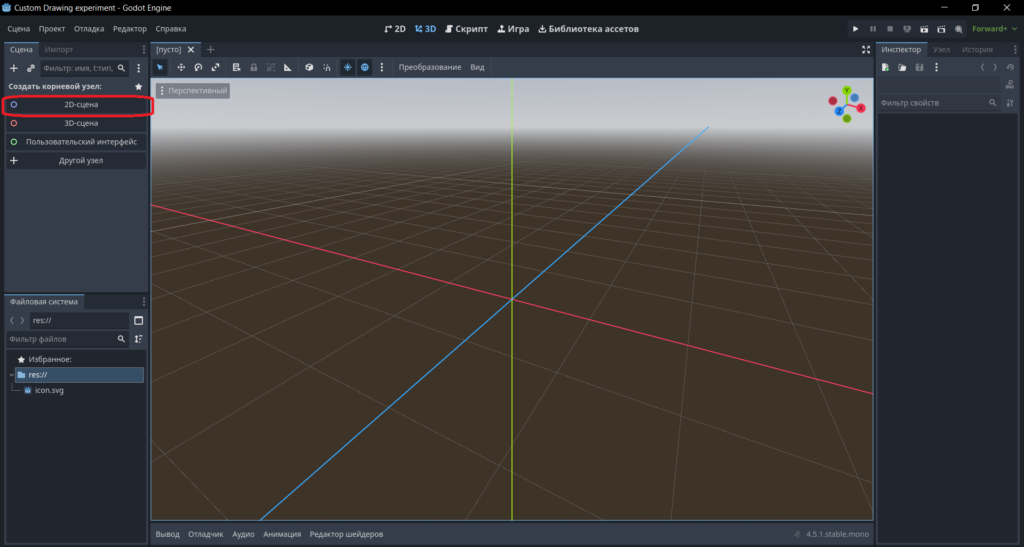1024x547 pixels.
Task: Switch to the 2D workspace
Action: pyautogui.click(x=394, y=29)
